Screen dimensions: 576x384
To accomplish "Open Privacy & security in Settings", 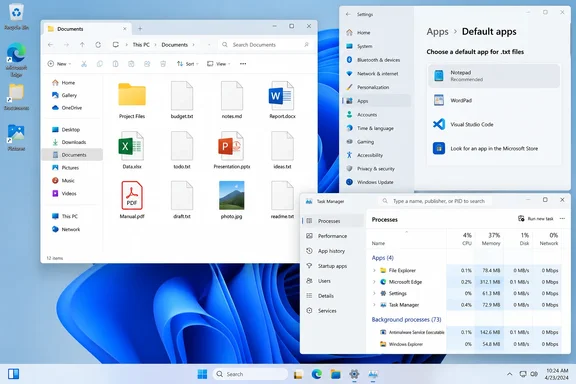I will (x=377, y=169).
